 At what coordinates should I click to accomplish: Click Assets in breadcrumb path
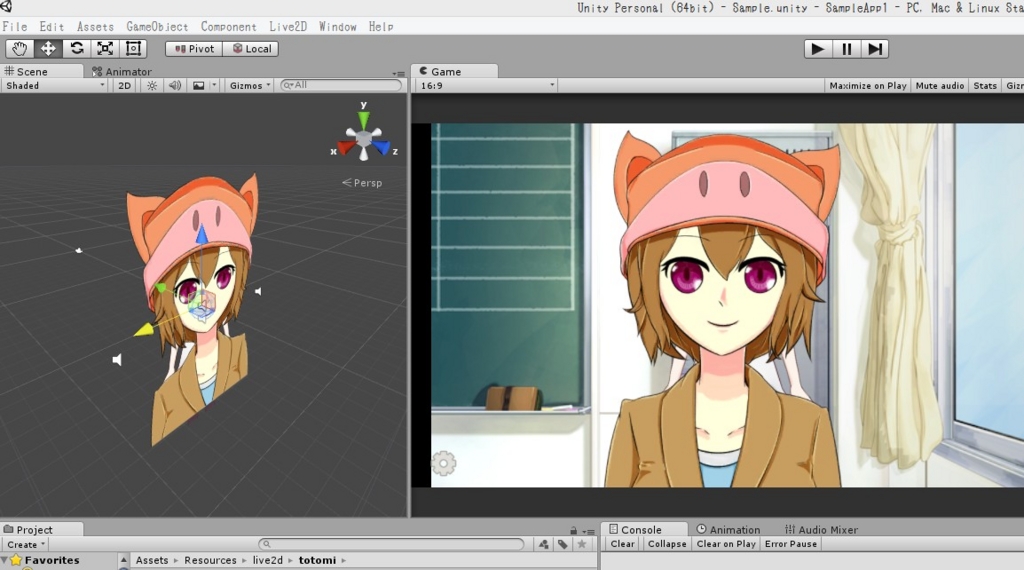point(152,560)
